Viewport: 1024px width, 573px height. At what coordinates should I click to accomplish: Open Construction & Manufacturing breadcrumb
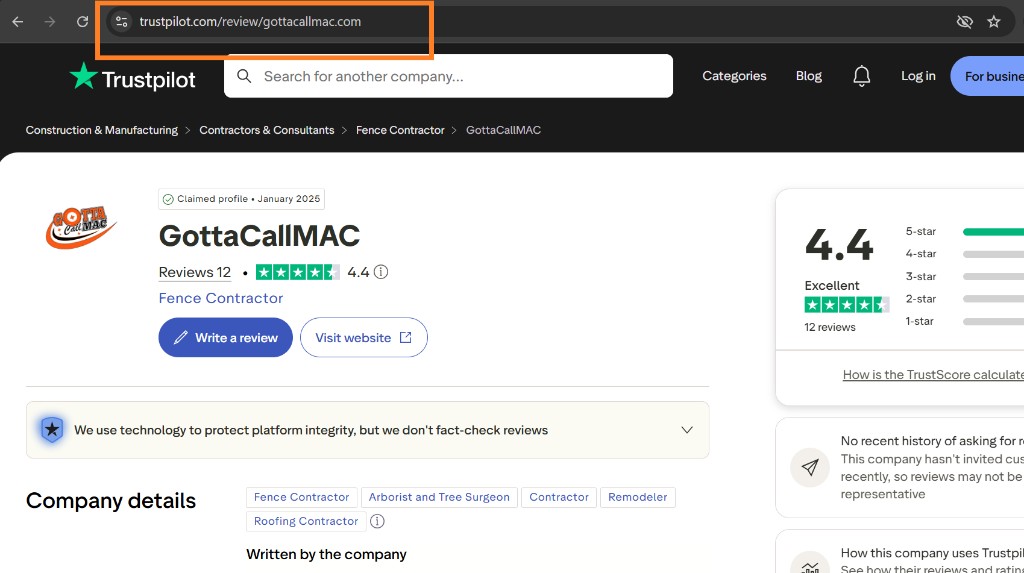click(x=101, y=130)
